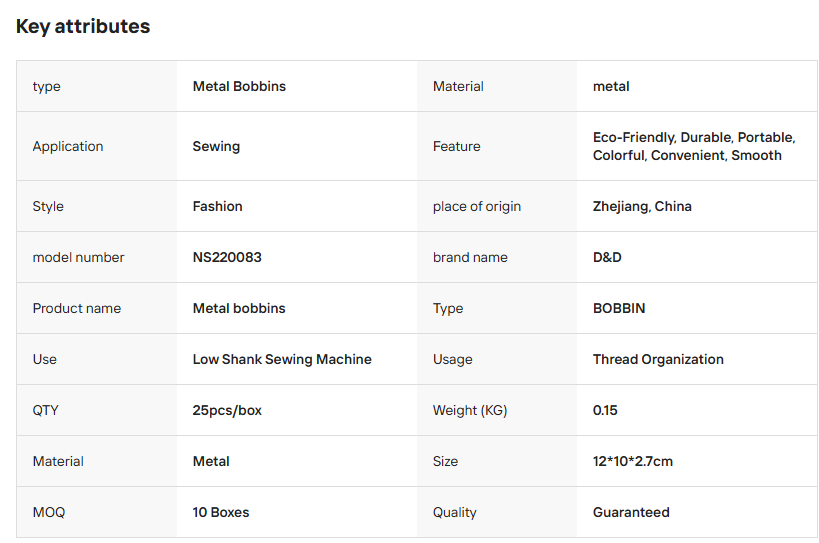Select the Sewing application value
Viewport: 819px width, 543px height.
[216, 146]
